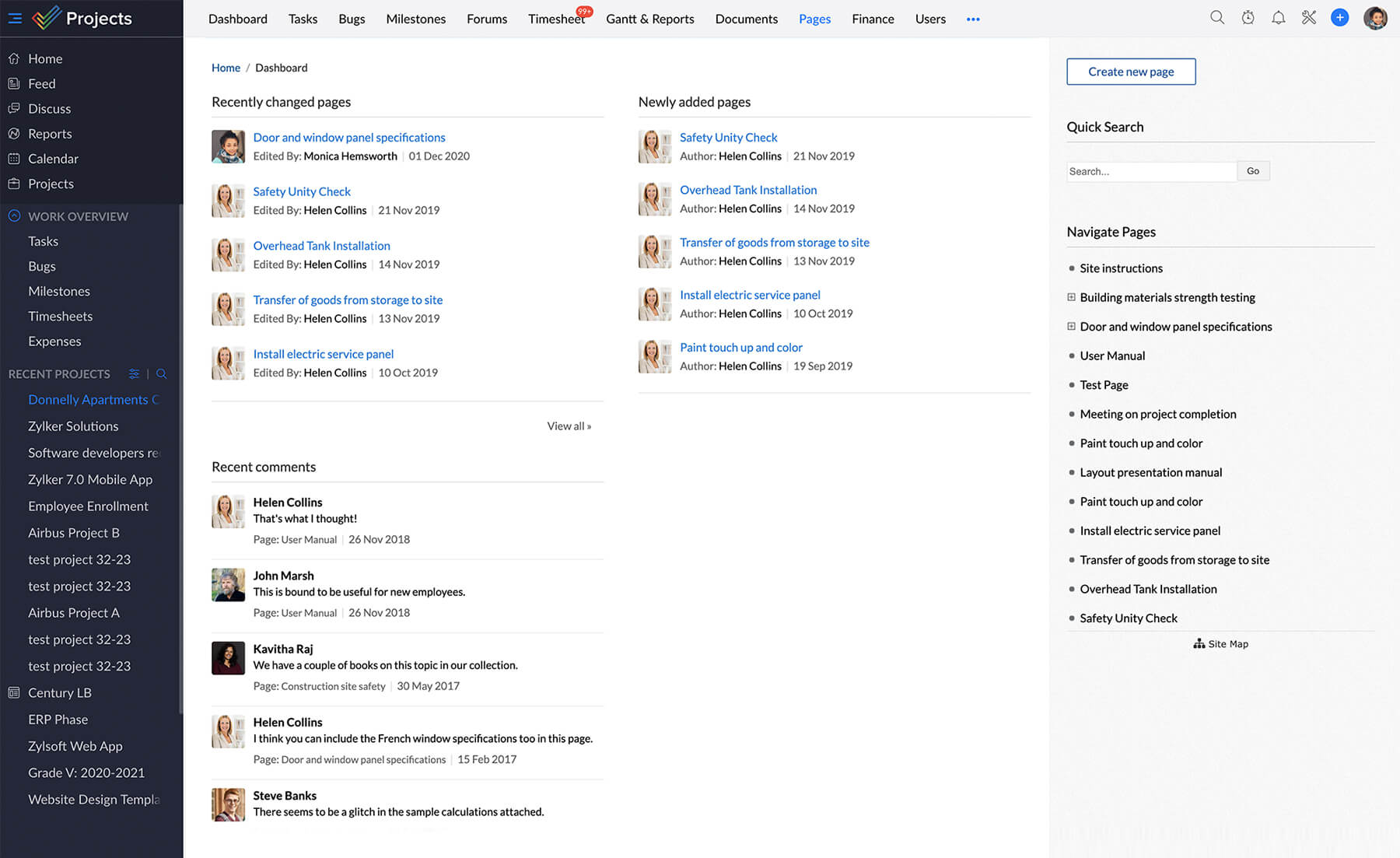The image size is (1400, 858).
Task: Expand Door and window panel specifications node
Action: tap(1071, 327)
